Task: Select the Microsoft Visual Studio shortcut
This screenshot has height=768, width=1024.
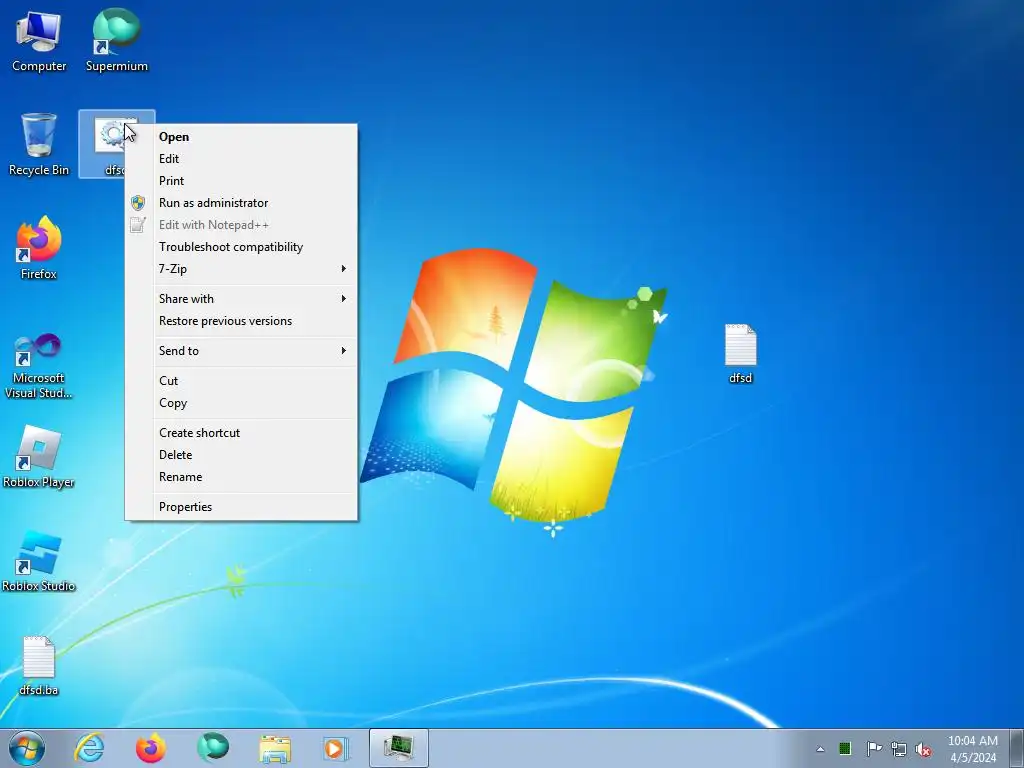Action: 39,366
